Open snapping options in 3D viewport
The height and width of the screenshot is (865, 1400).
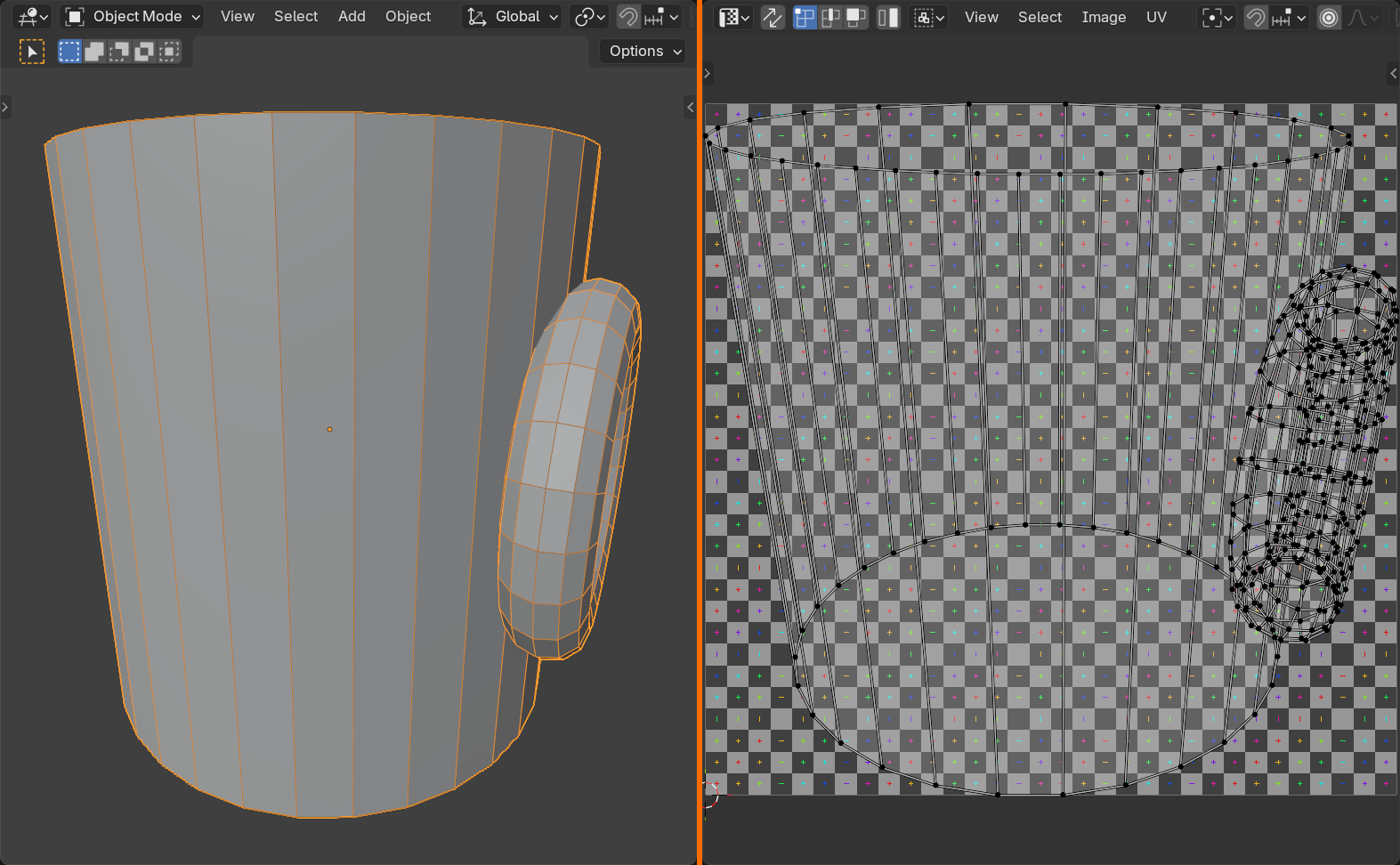(661, 16)
